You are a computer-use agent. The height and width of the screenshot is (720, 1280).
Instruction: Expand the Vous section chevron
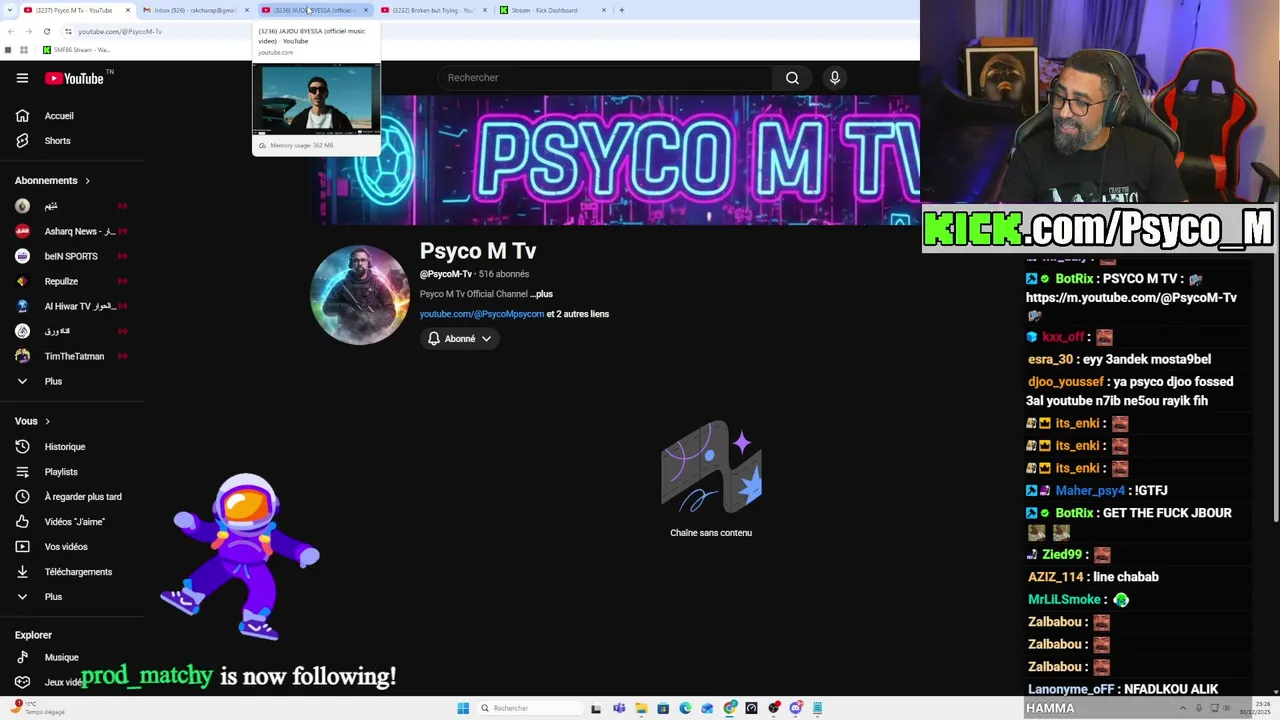pyautogui.click(x=47, y=422)
